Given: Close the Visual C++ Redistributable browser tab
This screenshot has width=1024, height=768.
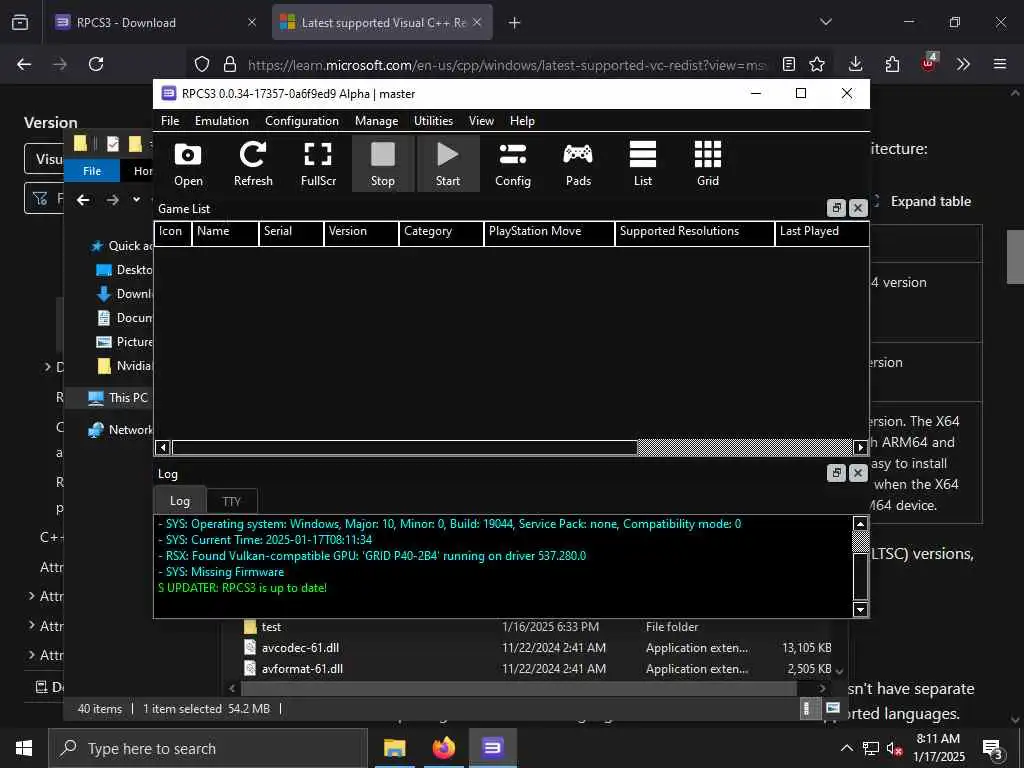Looking at the screenshot, I should (x=477, y=23).
